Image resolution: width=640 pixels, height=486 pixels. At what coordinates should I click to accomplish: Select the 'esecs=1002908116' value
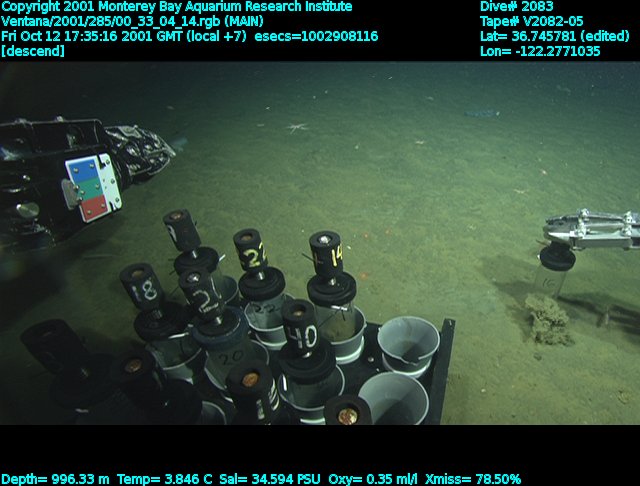[316, 36]
